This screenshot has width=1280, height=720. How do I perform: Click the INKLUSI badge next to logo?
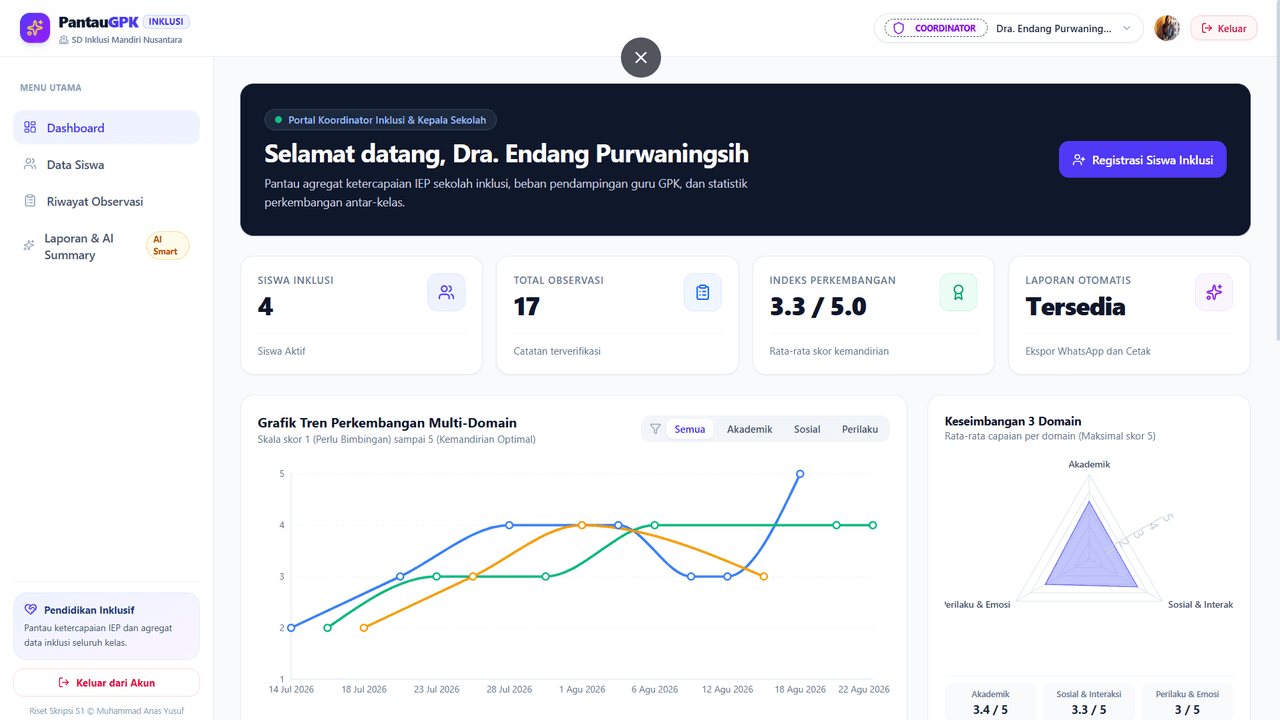[166, 21]
